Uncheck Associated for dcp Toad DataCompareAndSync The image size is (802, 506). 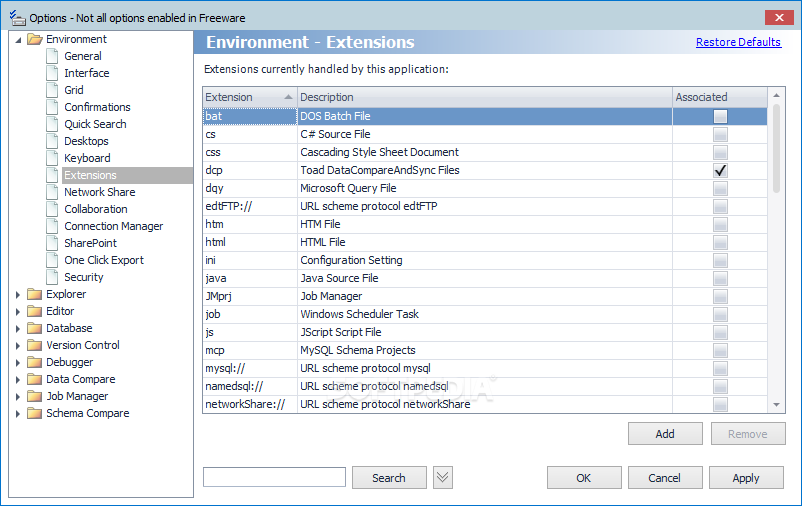point(720,170)
